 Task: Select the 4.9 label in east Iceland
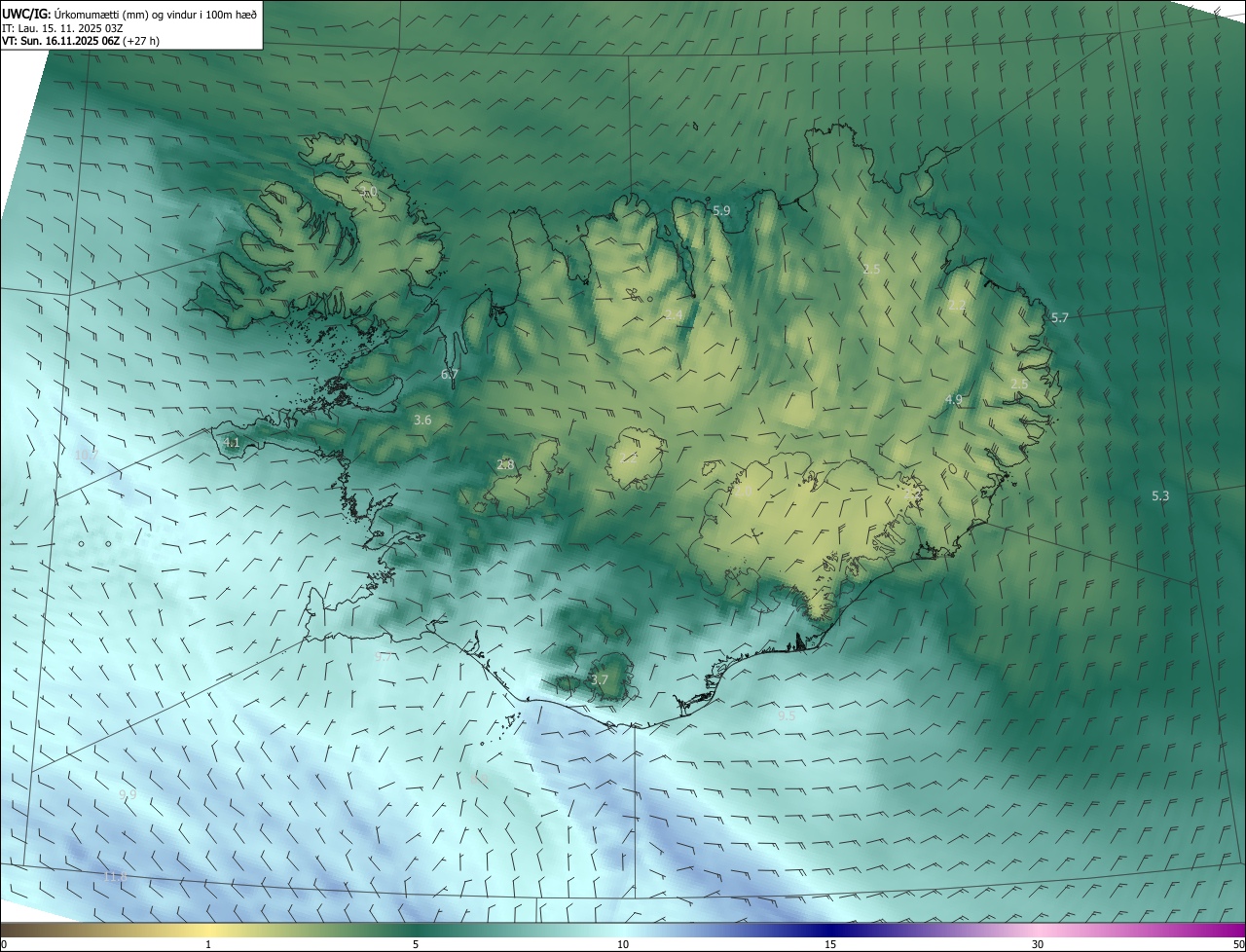point(954,399)
